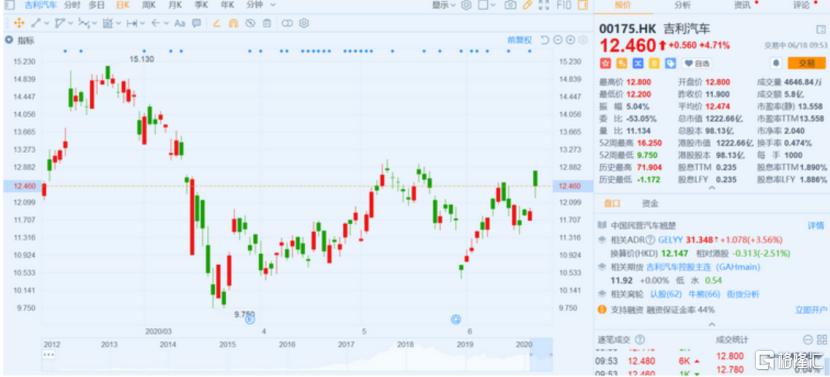Open help for 逐笔成交
This screenshot has height=377, width=830.
640,339
